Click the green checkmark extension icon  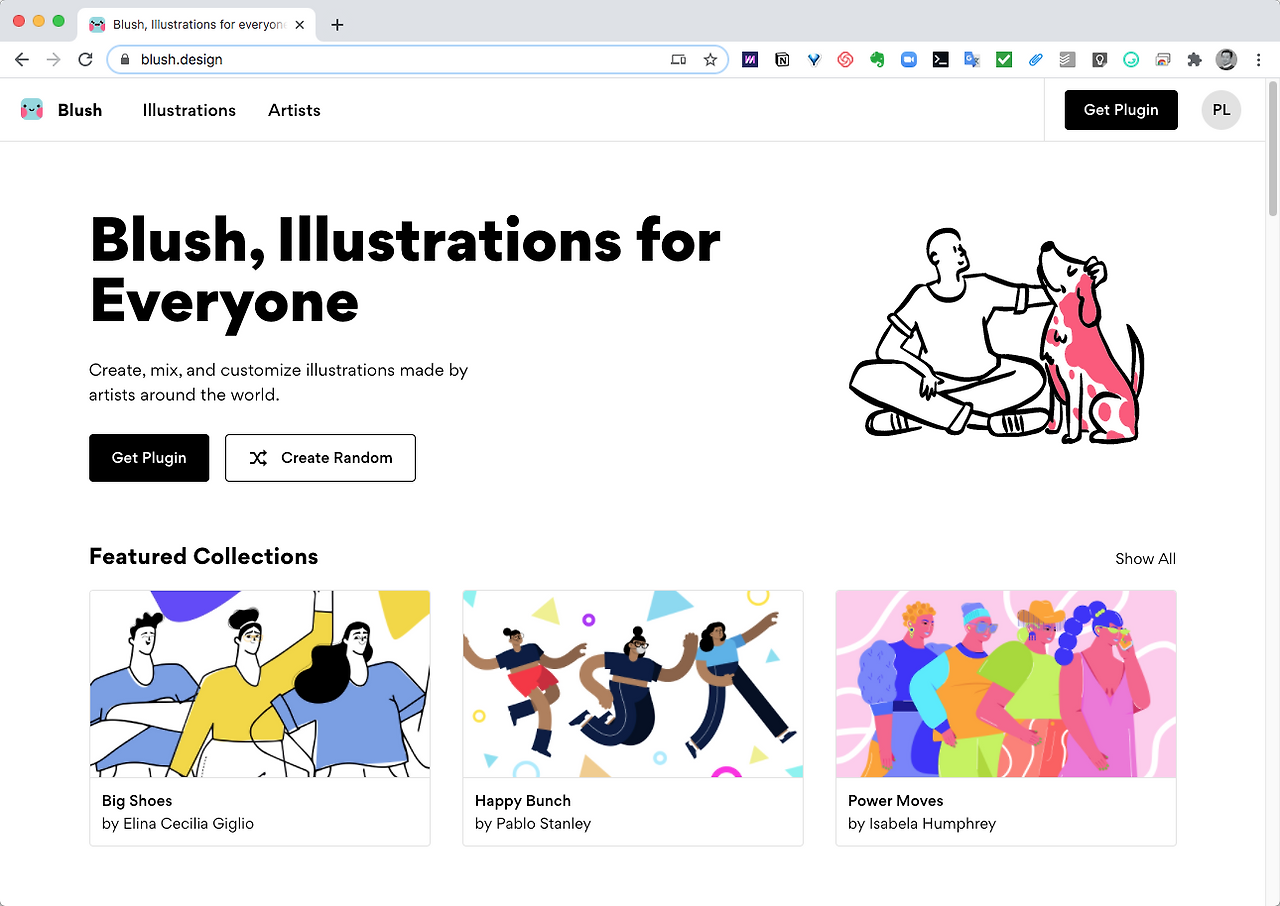click(1004, 60)
